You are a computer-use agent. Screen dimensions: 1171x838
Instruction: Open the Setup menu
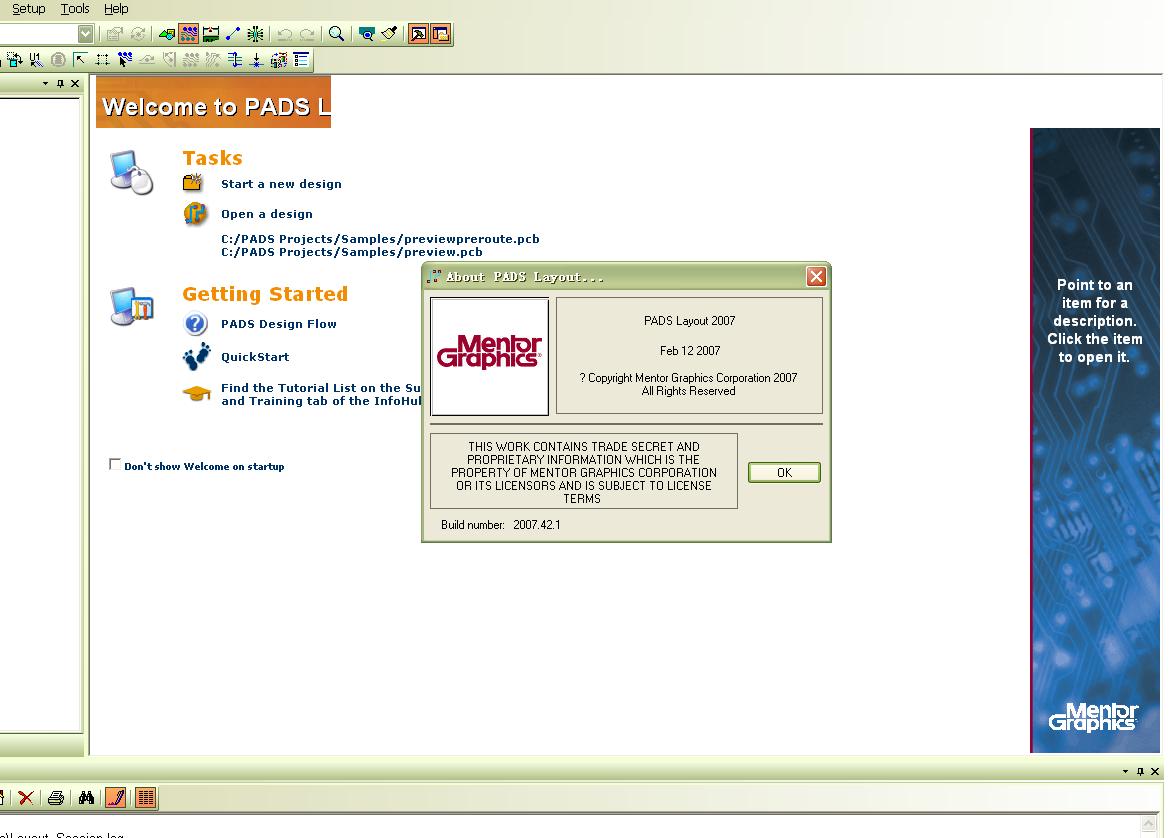pos(28,9)
